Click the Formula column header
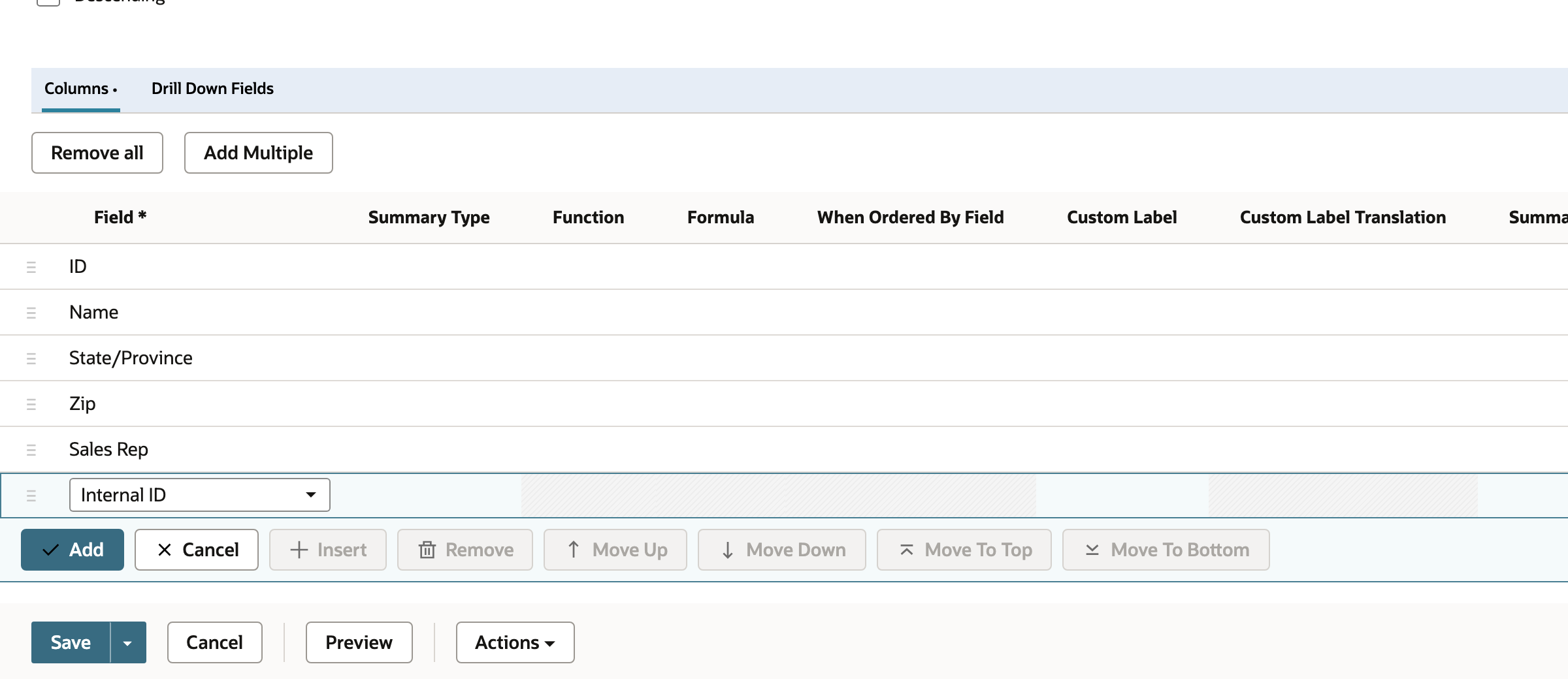Viewport: 1568px width, 679px height. pos(721,217)
